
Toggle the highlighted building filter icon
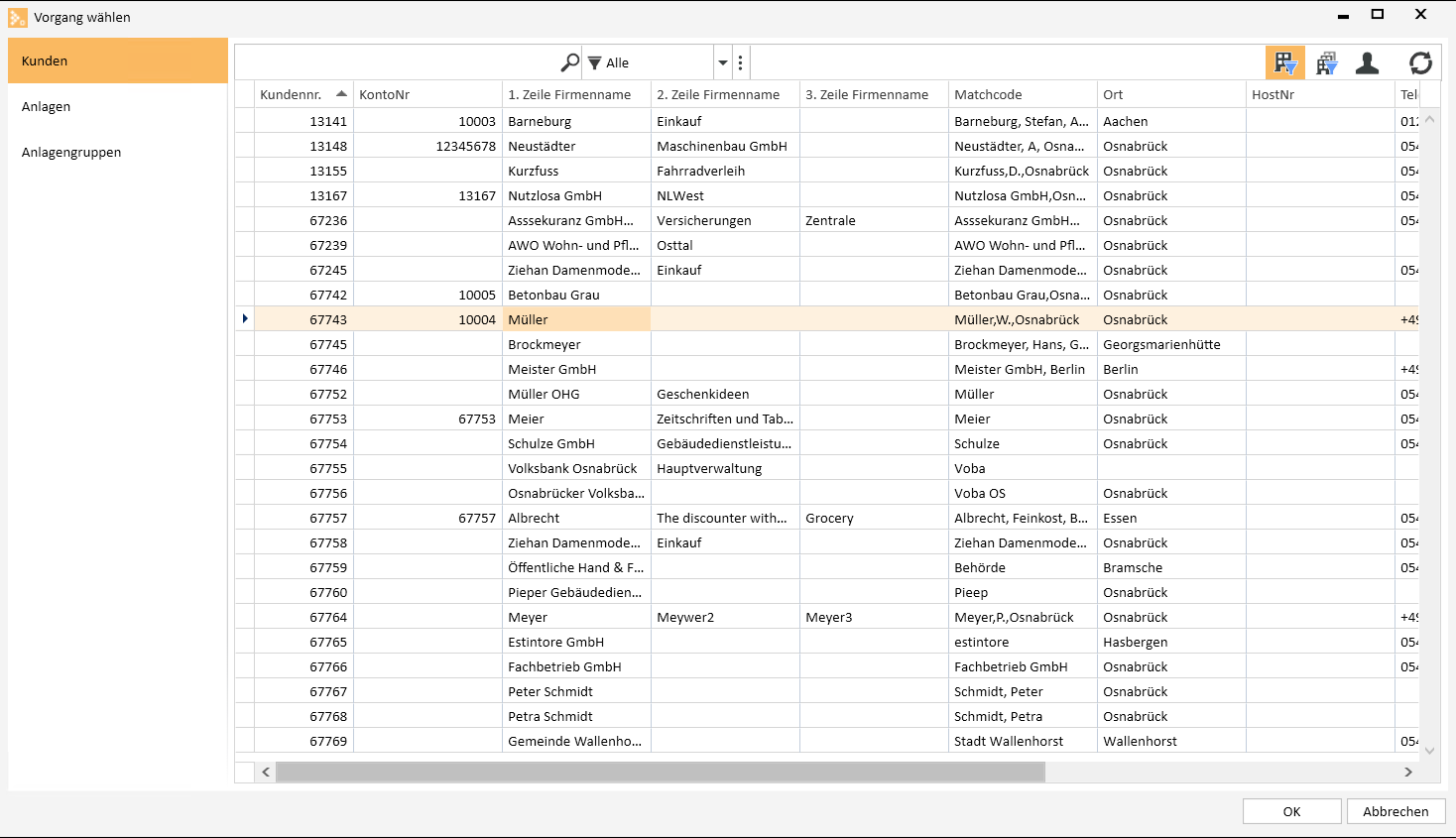(x=1285, y=62)
